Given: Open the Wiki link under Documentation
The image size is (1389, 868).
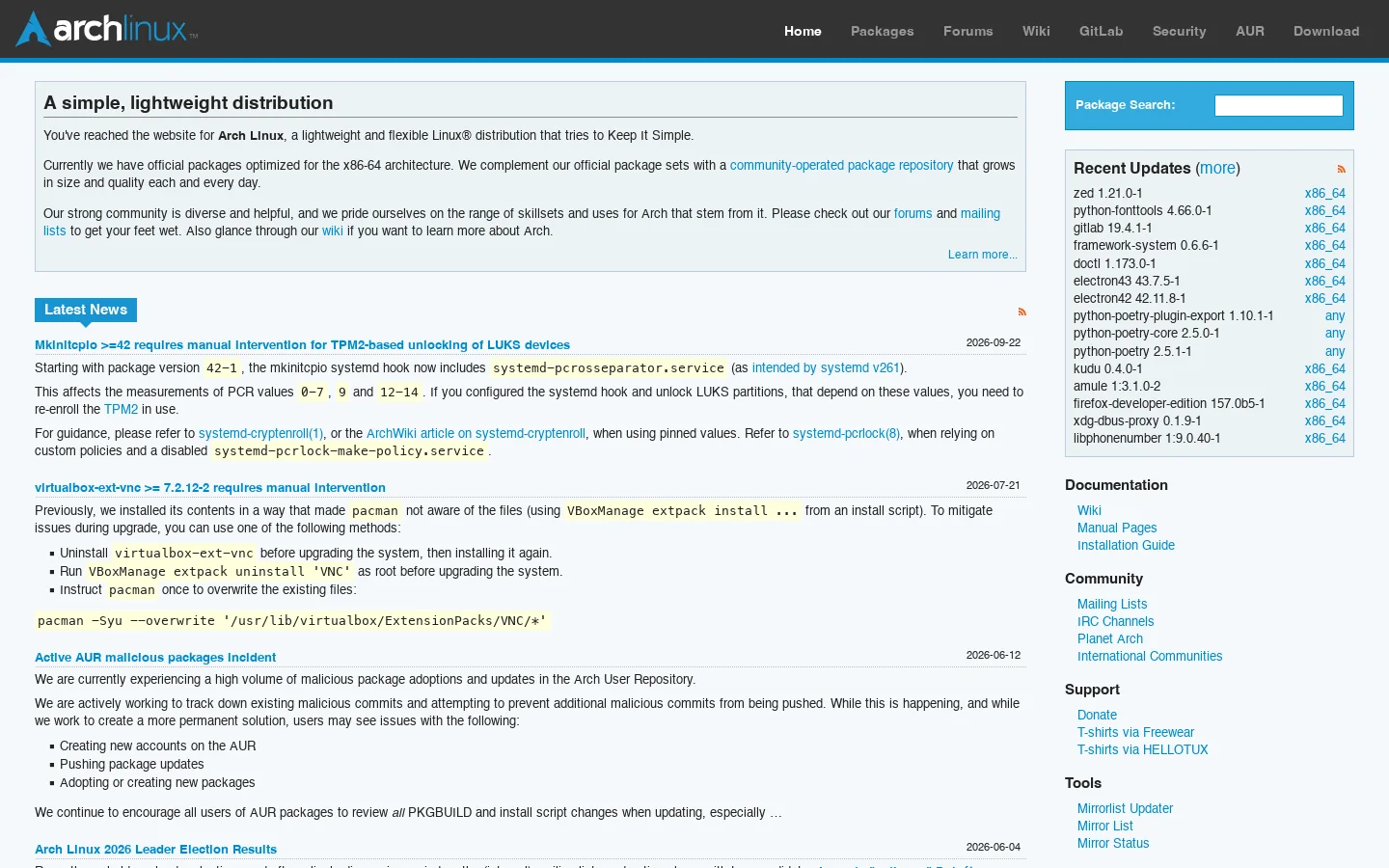Looking at the screenshot, I should [1089, 510].
